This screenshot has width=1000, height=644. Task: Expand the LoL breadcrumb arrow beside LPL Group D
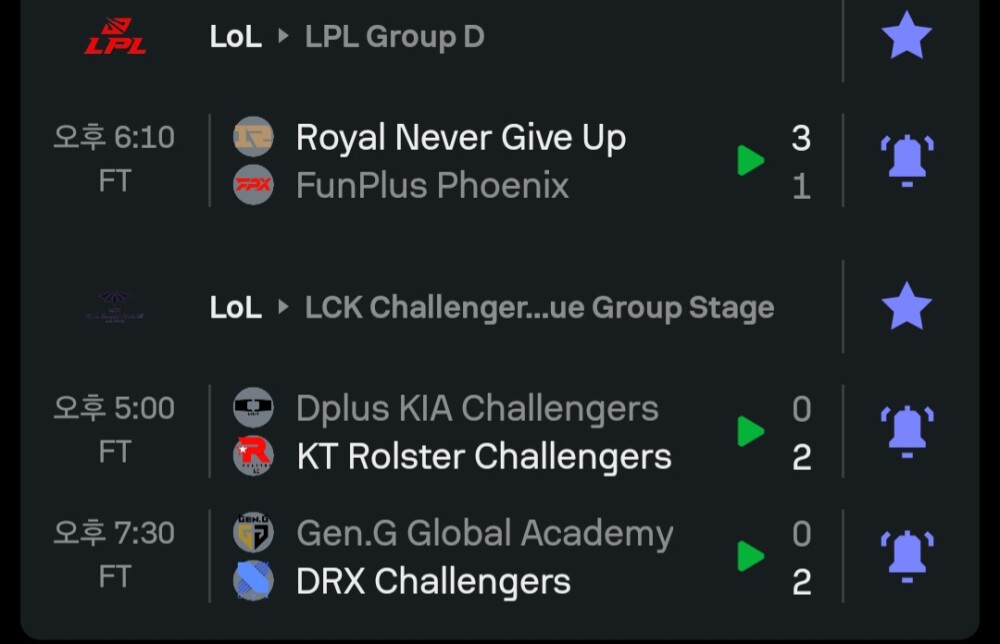pyautogui.click(x=283, y=37)
